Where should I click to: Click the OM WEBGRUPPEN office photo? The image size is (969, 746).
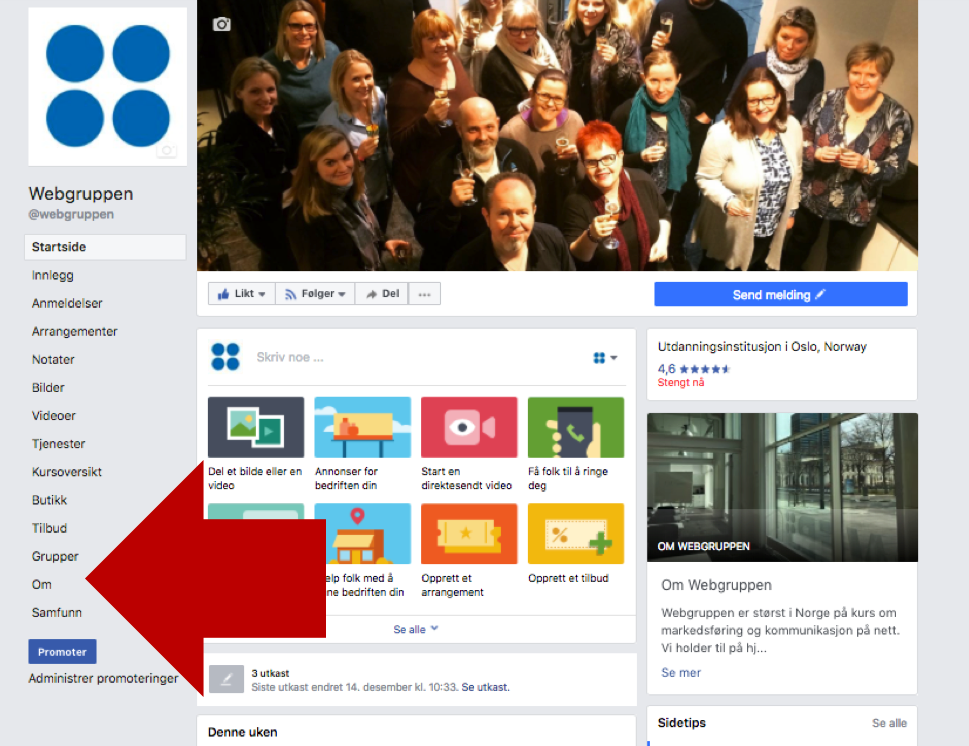click(x=782, y=487)
